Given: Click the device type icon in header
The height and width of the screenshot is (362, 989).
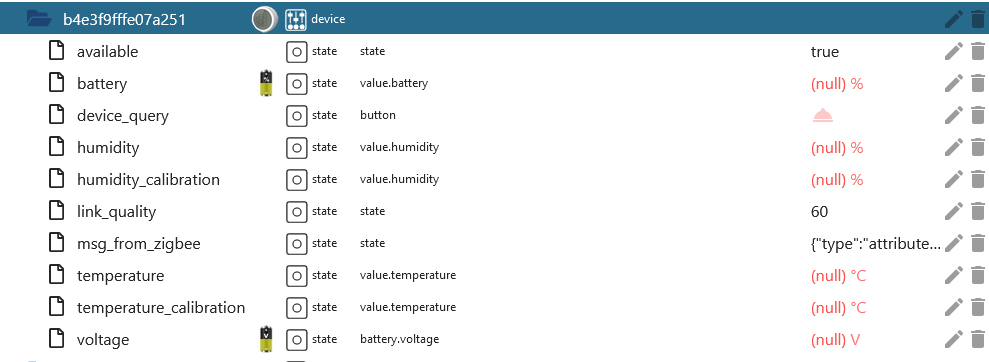Looking at the screenshot, I should click(296, 20).
